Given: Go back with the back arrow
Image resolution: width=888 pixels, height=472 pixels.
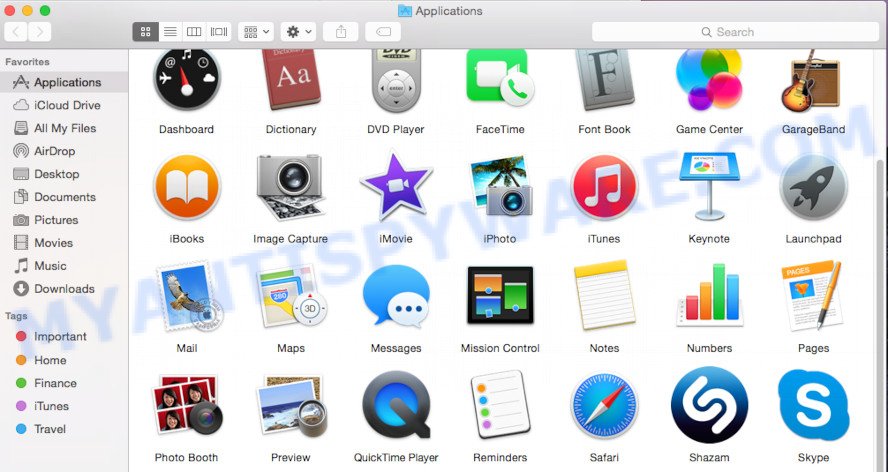Looking at the screenshot, I should 16,32.
